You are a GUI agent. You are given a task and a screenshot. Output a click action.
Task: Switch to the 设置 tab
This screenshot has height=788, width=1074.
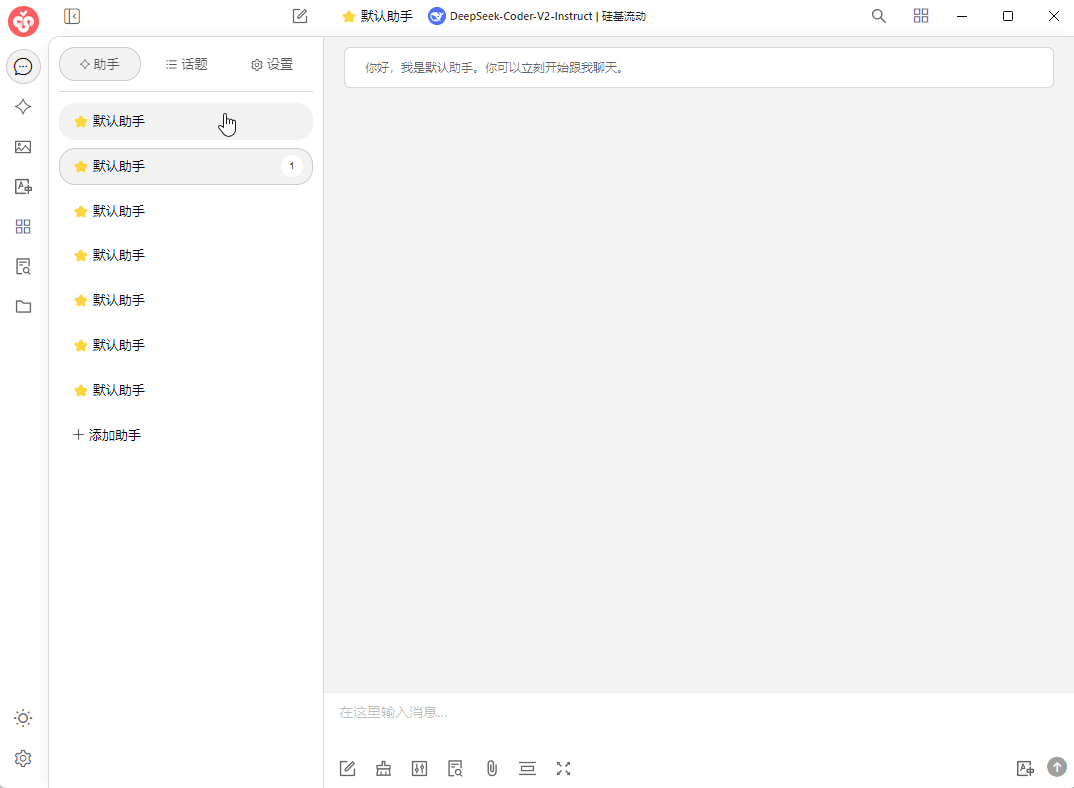tap(272, 64)
